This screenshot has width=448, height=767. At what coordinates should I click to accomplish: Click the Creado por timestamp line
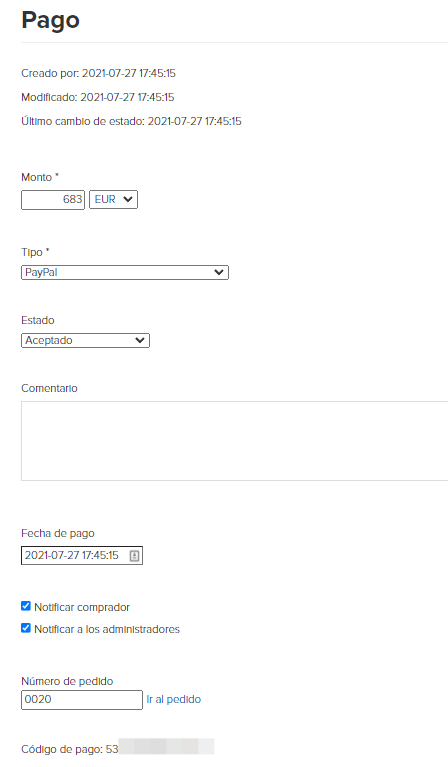click(x=98, y=73)
